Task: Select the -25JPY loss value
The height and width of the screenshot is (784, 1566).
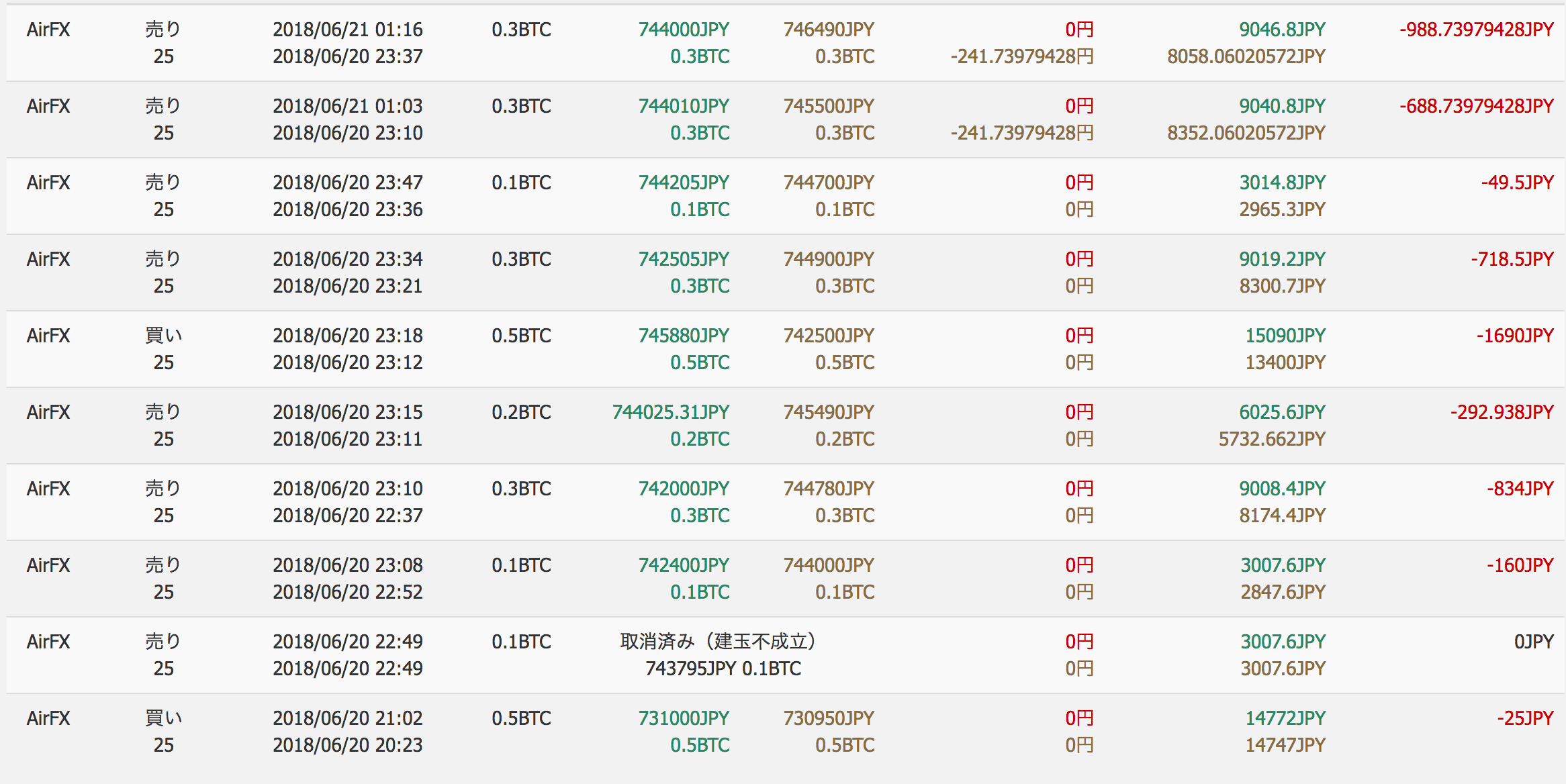Action: 1525,718
